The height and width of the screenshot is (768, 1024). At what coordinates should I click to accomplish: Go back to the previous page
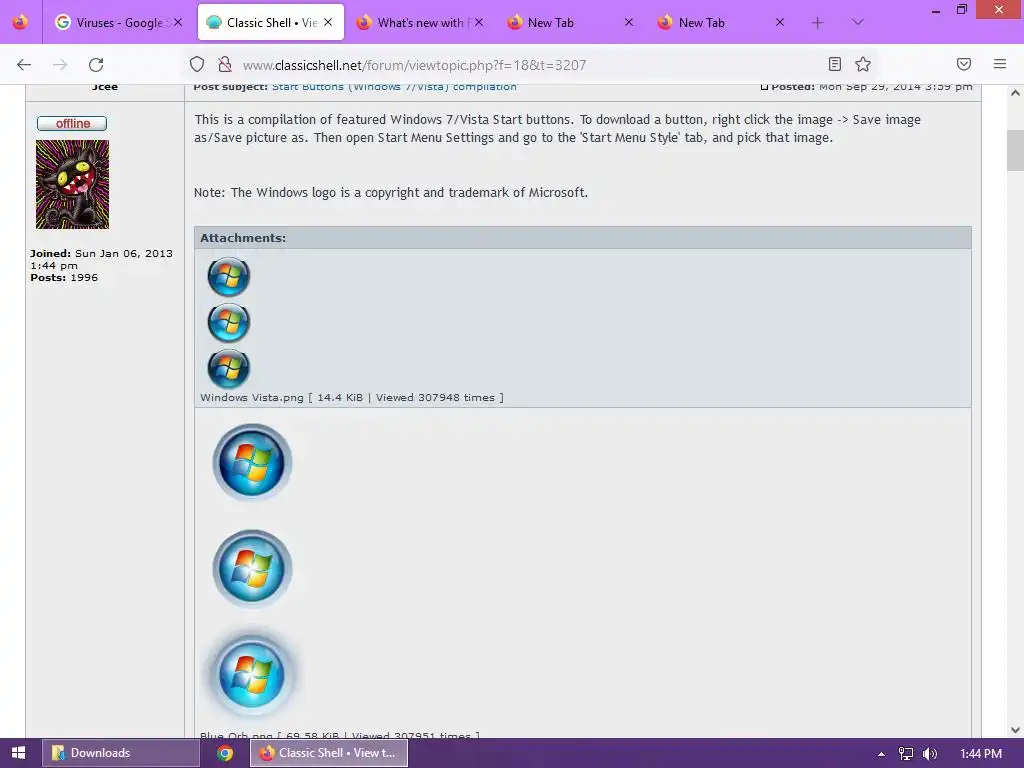point(24,65)
